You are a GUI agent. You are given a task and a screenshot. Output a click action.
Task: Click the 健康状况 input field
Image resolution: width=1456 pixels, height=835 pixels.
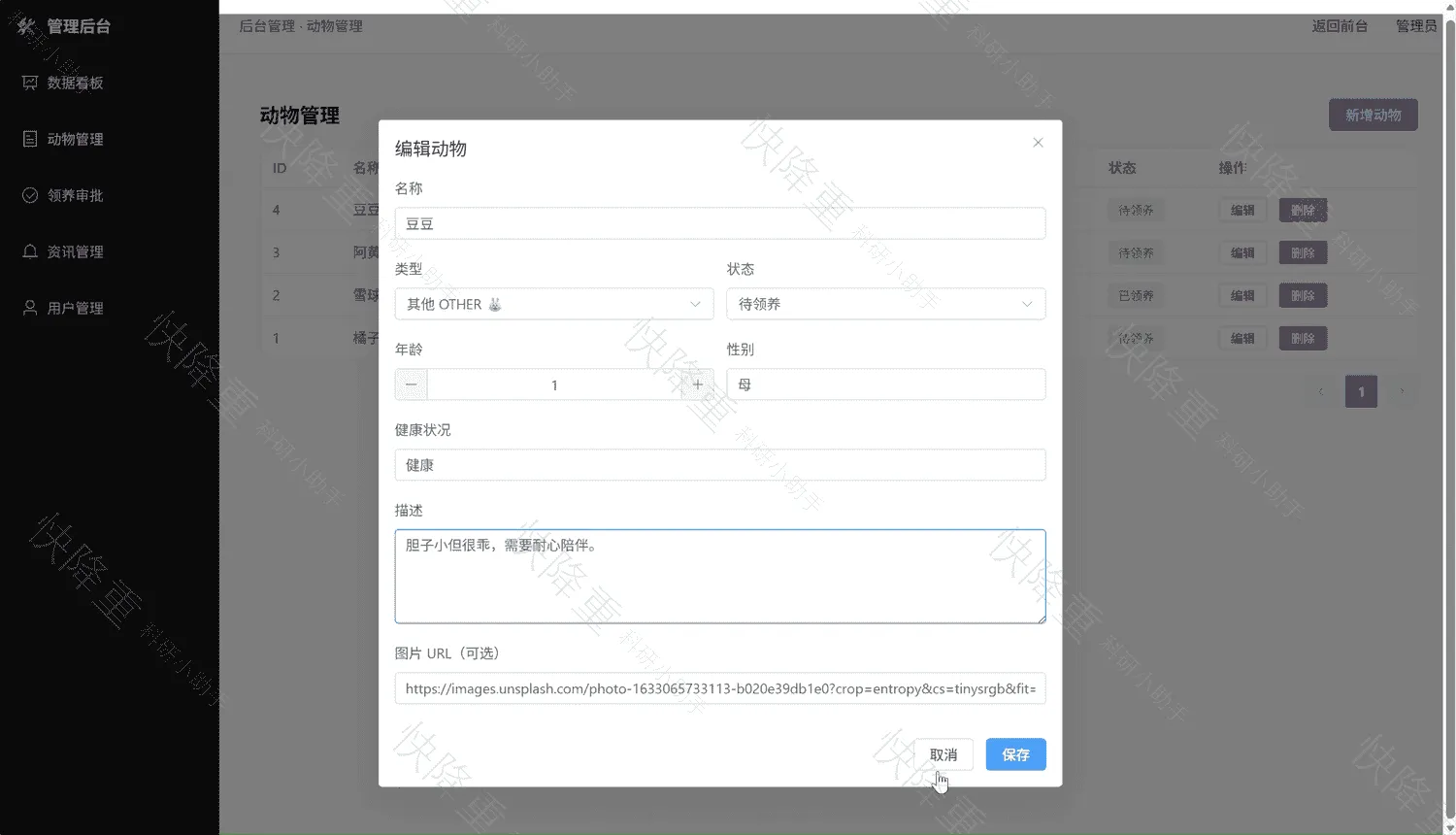pos(720,465)
